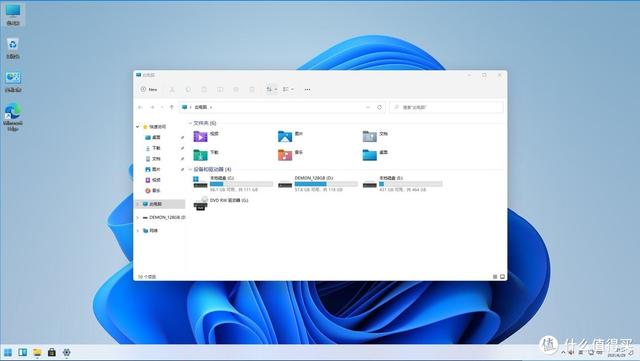Click the File Explorer taskbar icon
Viewport: 640px width, 361px height.
click(x=37, y=352)
